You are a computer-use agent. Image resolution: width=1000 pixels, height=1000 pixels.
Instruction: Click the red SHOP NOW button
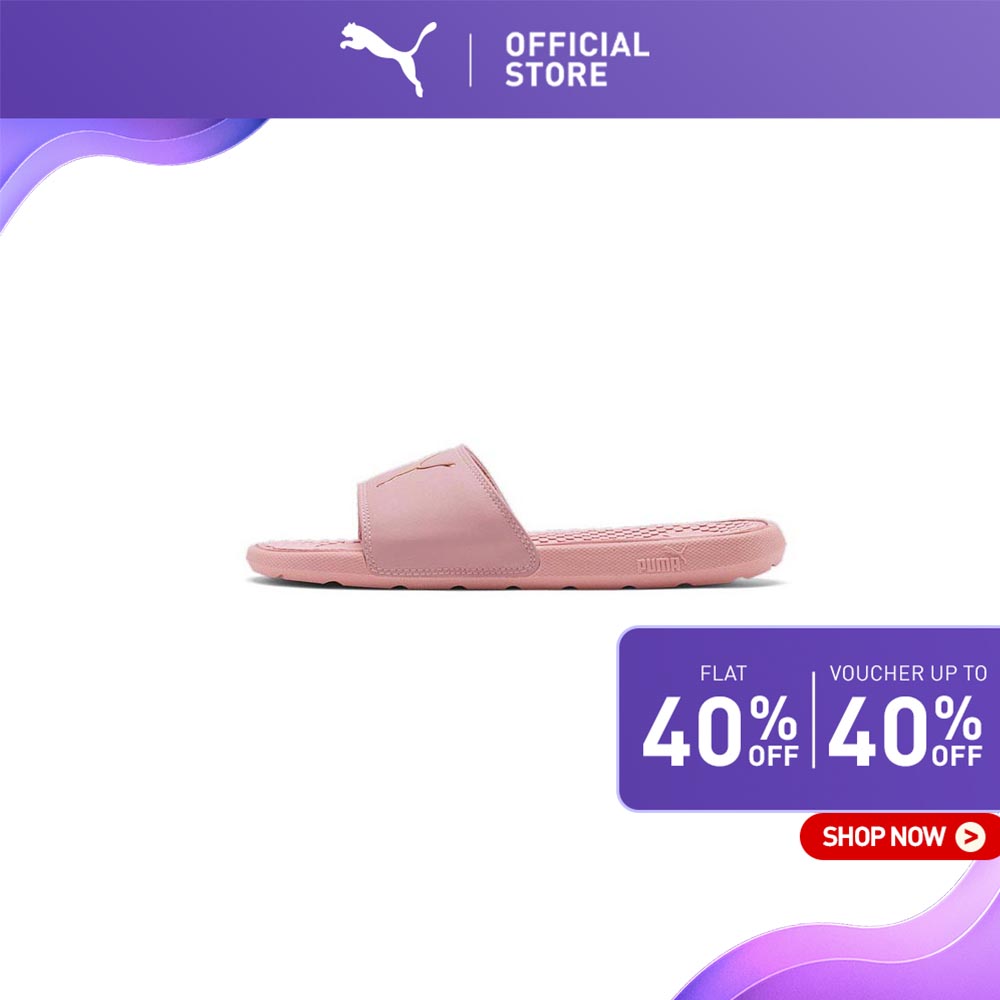pos(899,836)
